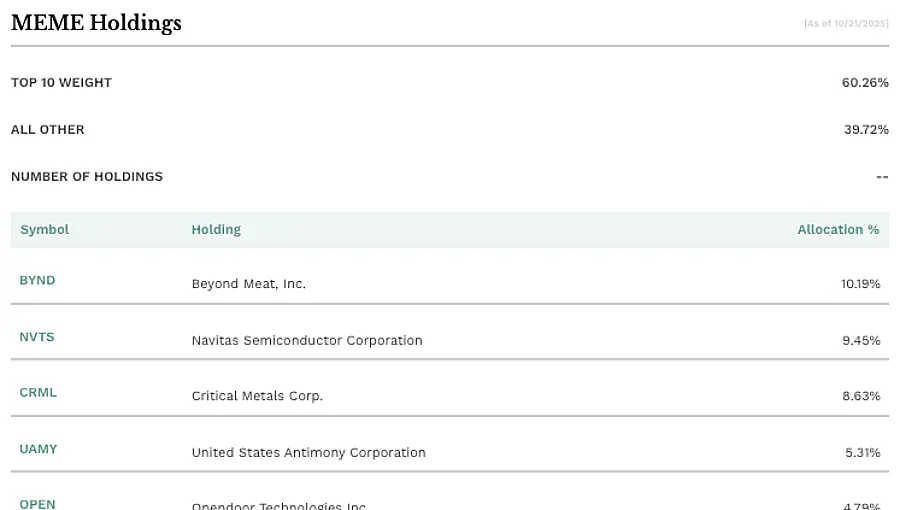The height and width of the screenshot is (510, 900).
Task: Click the NUMBER OF HOLDINGS label
Action: coord(87,176)
